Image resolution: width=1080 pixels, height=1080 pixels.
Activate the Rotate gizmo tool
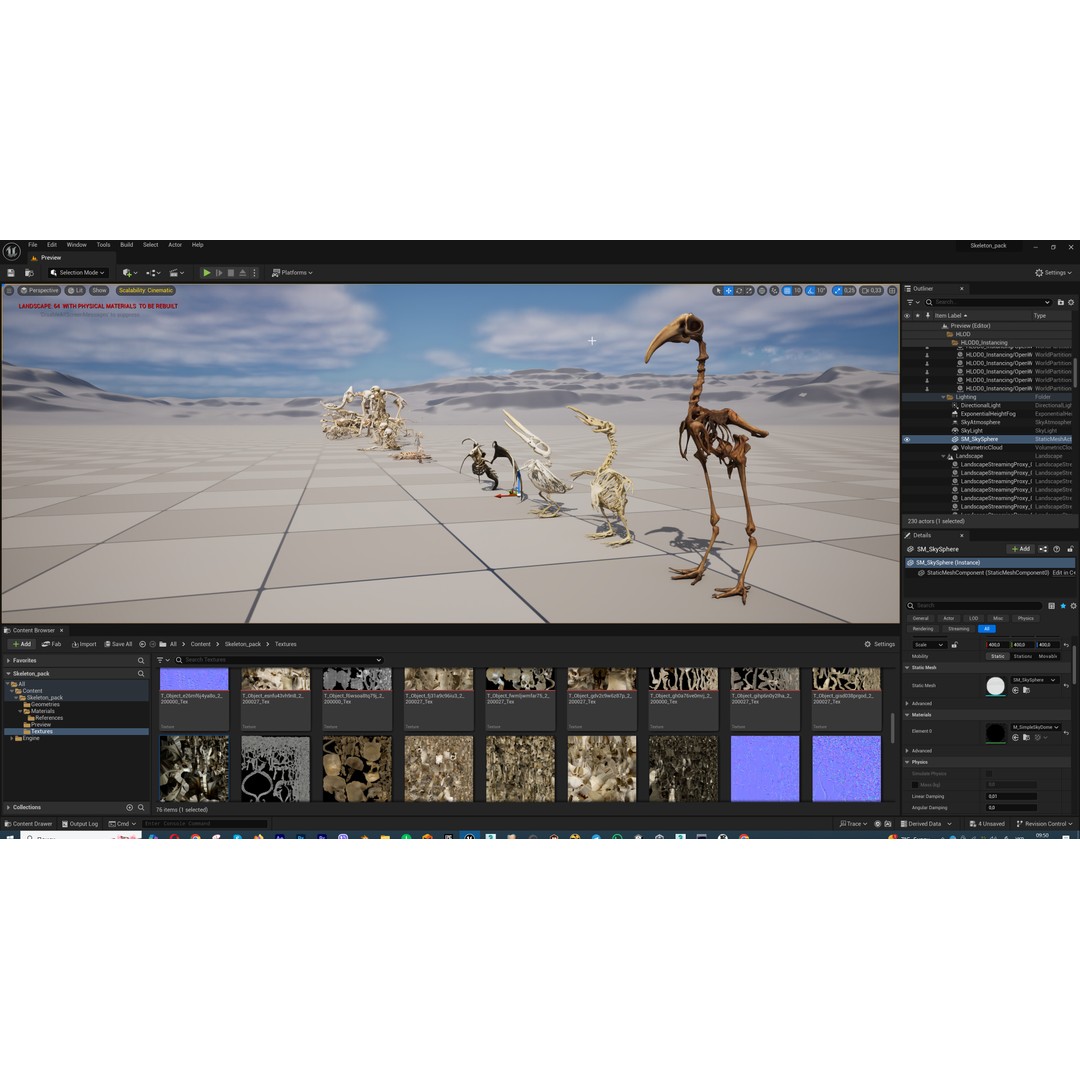738,291
